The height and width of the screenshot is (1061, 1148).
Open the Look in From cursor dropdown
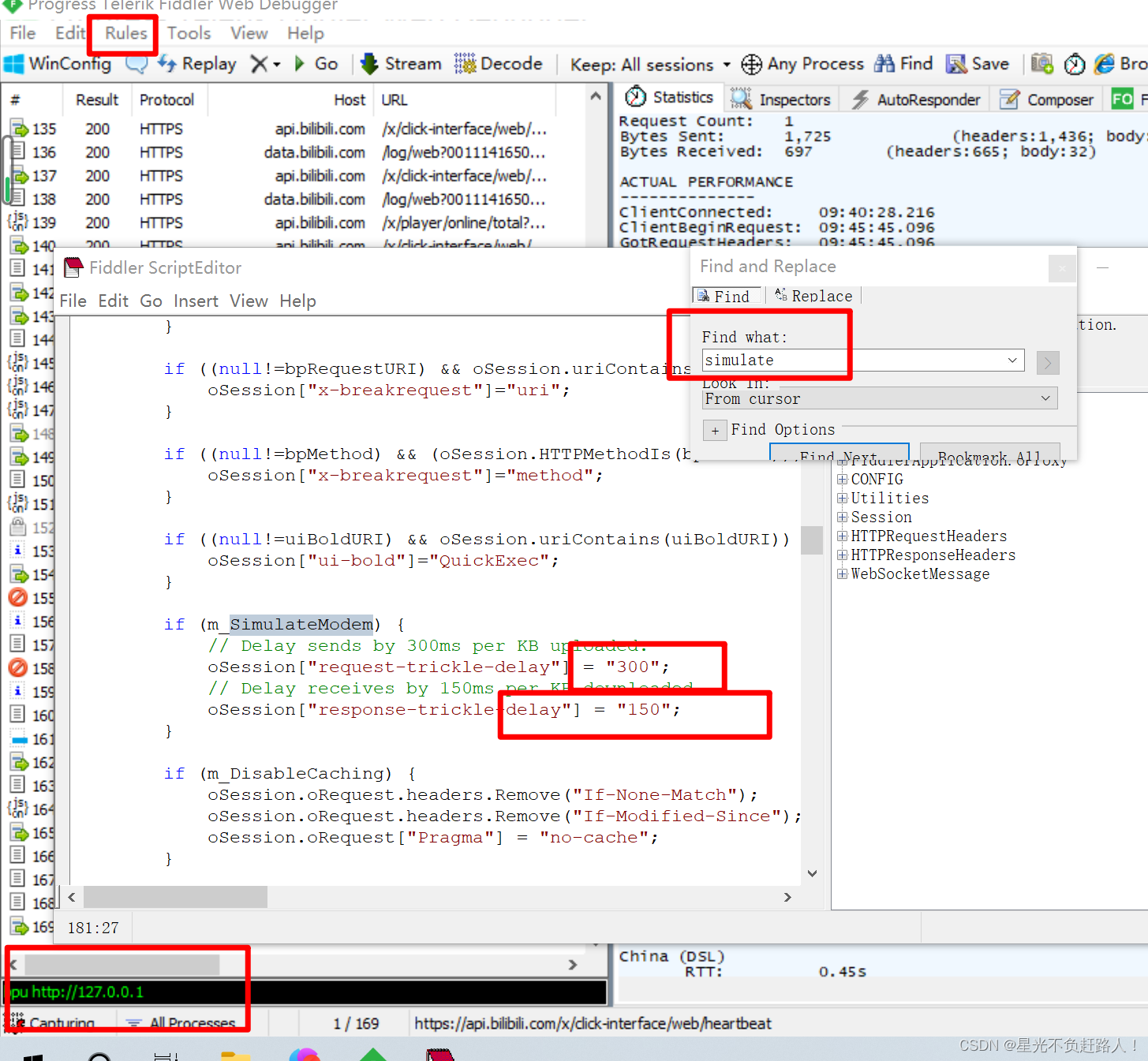[x=880, y=398]
